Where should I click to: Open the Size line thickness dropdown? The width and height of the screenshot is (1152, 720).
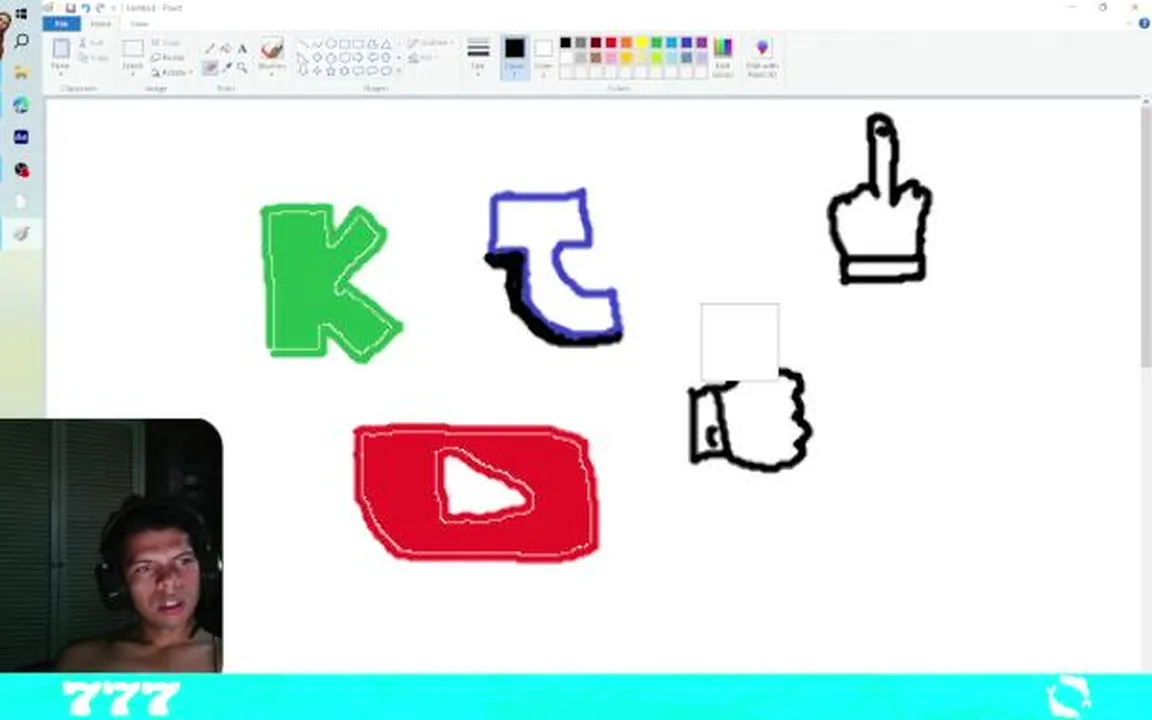478,56
